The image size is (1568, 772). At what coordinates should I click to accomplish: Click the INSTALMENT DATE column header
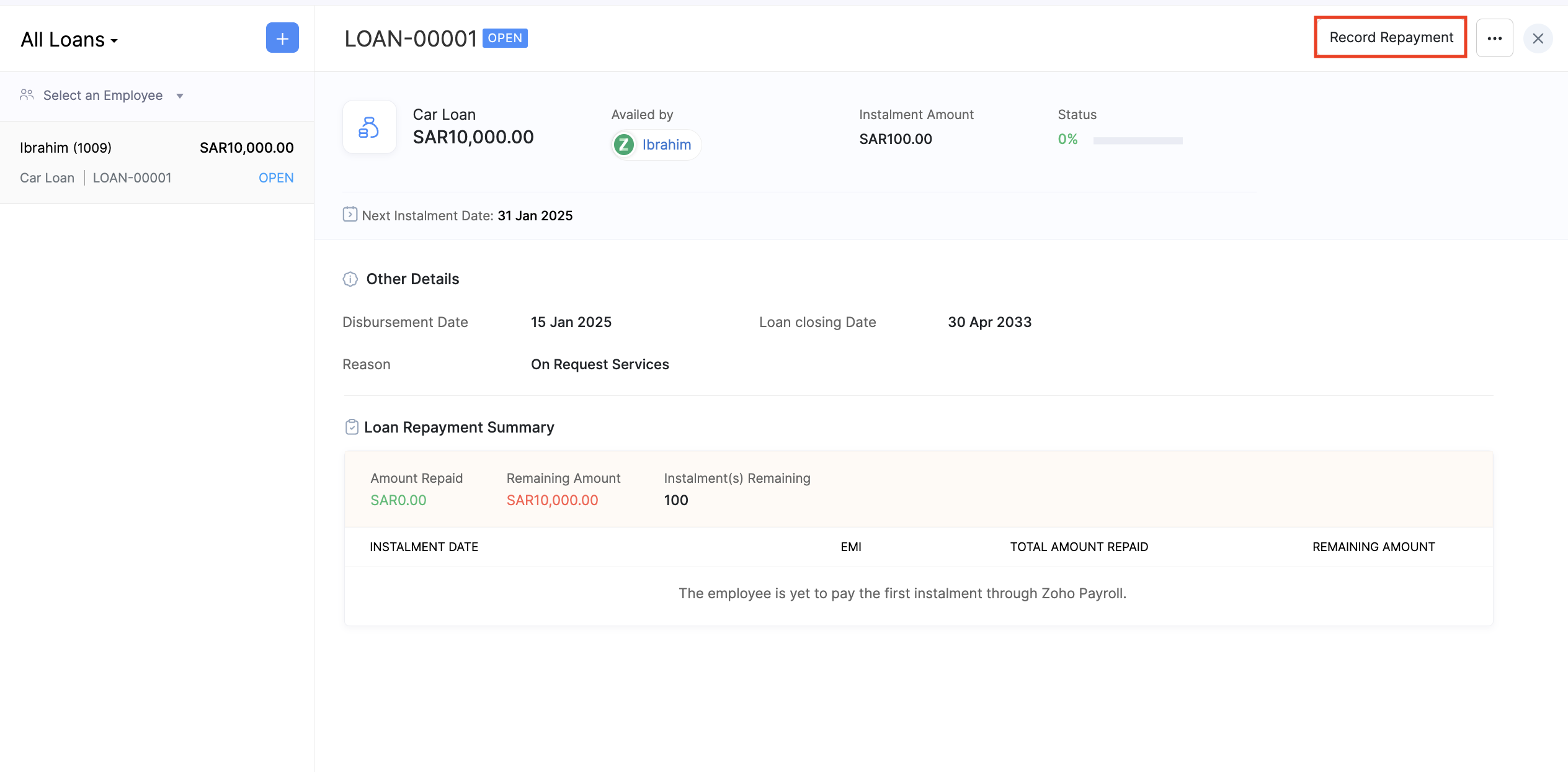coord(424,547)
